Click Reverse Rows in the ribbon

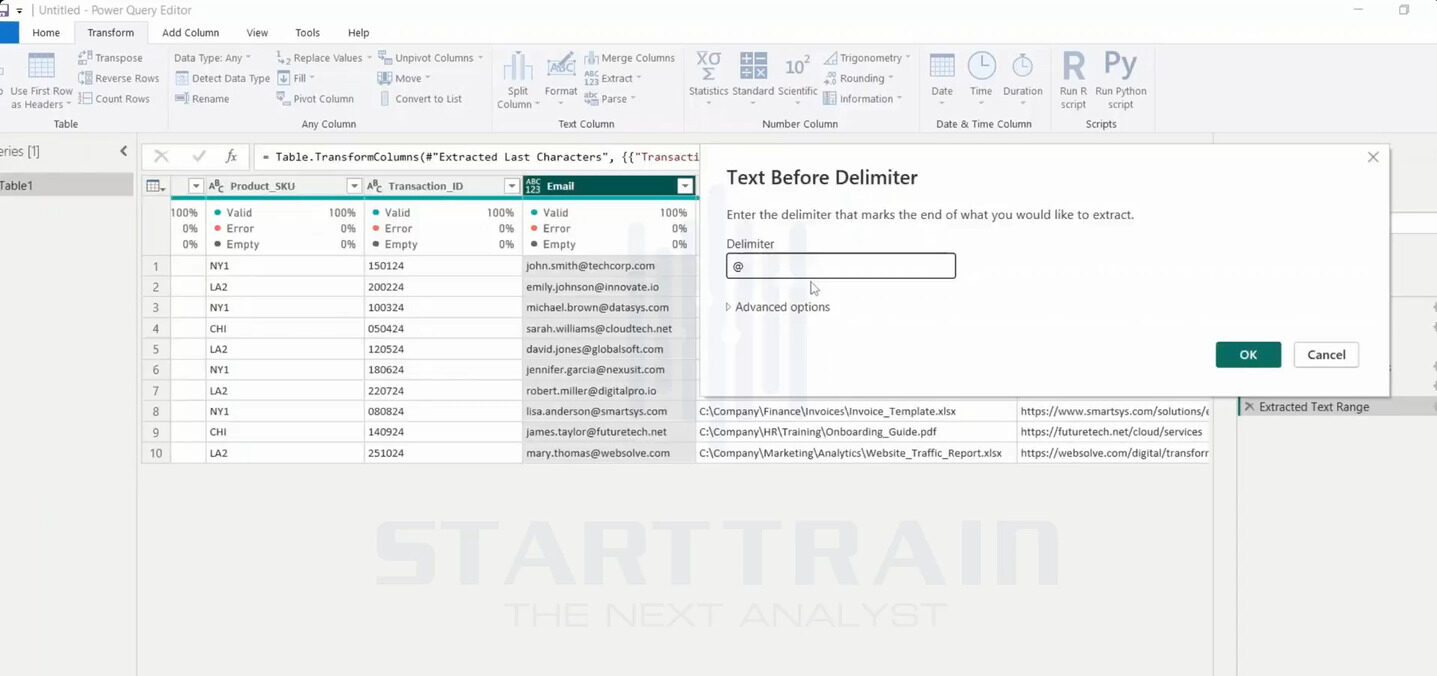click(118, 78)
